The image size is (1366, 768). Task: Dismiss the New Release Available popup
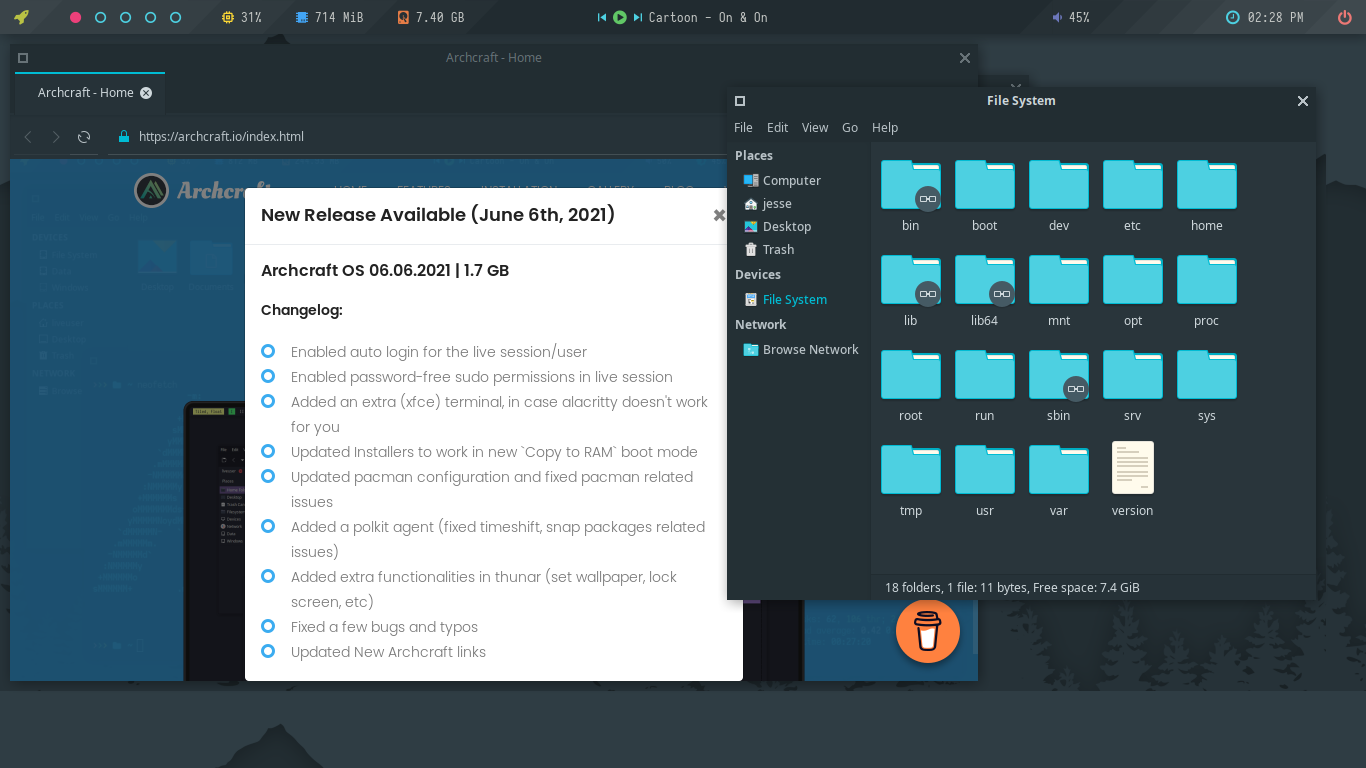pyautogui.click(x=719, y=215)
